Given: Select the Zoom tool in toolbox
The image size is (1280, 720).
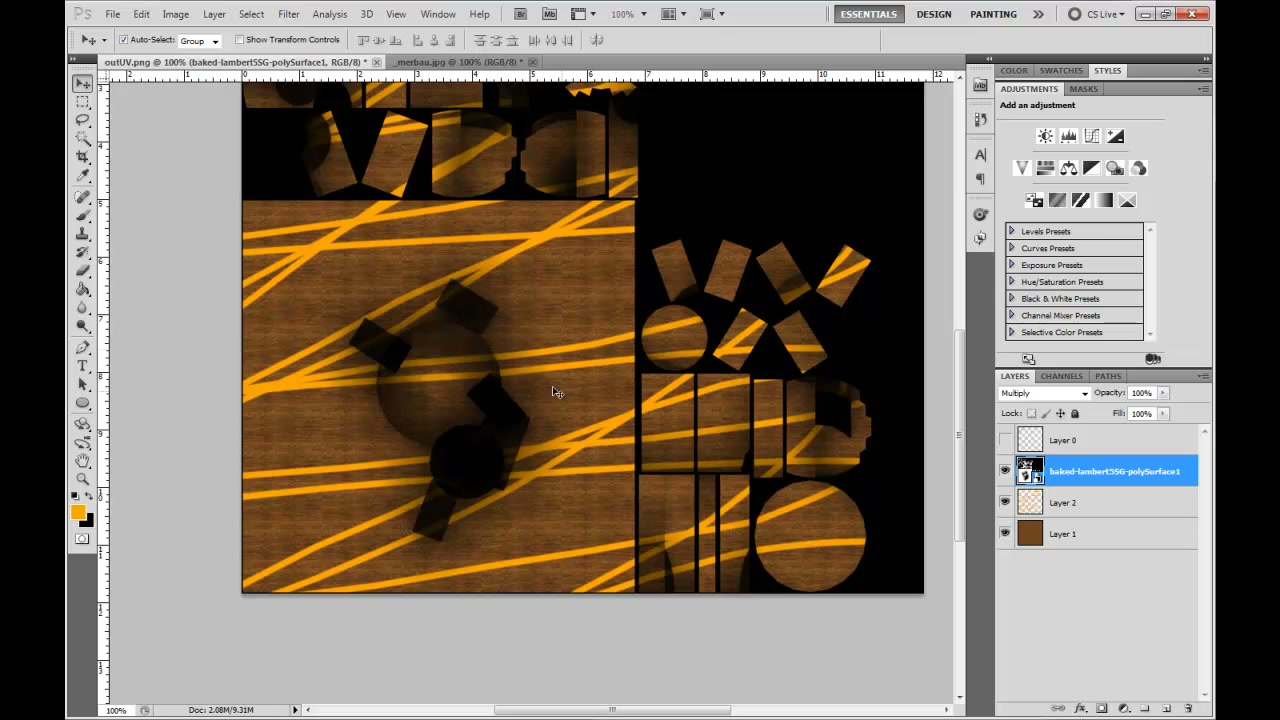Looking at the screenshot, I should tap(83, 479).
